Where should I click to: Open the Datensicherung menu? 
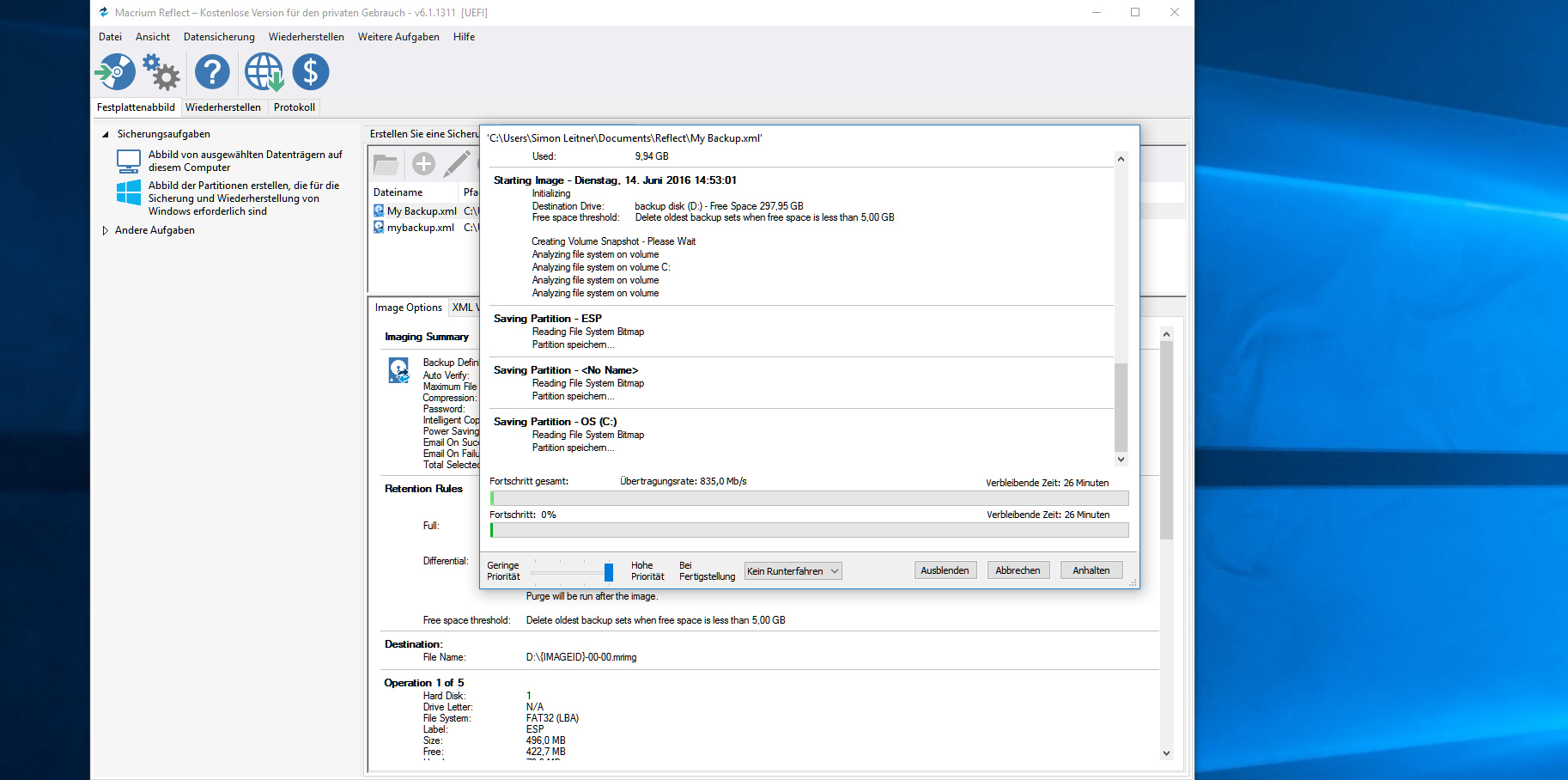pos(219,37)
